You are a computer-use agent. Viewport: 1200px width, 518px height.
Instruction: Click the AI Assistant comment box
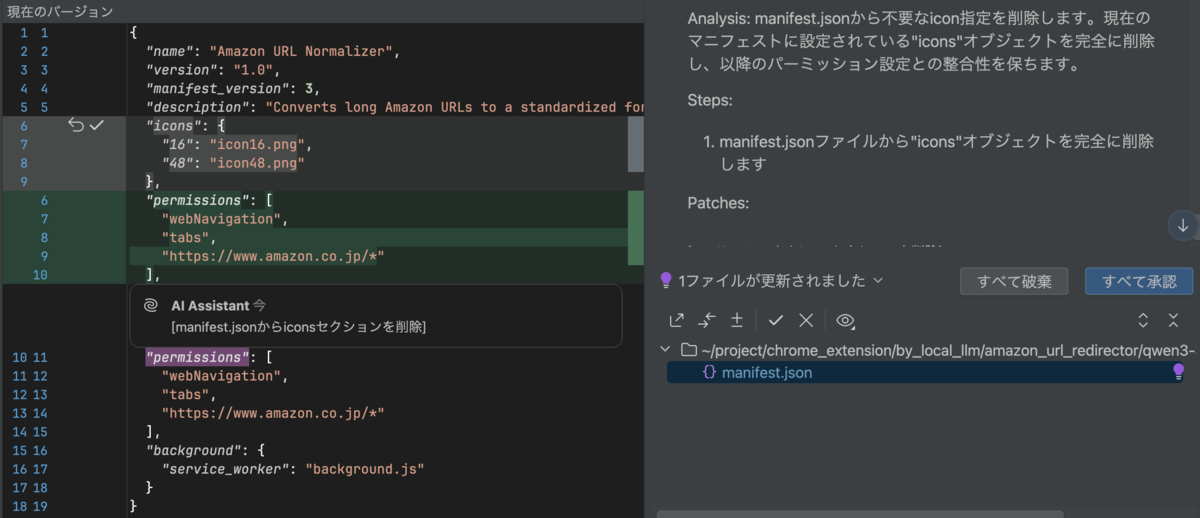click(375, 316)
